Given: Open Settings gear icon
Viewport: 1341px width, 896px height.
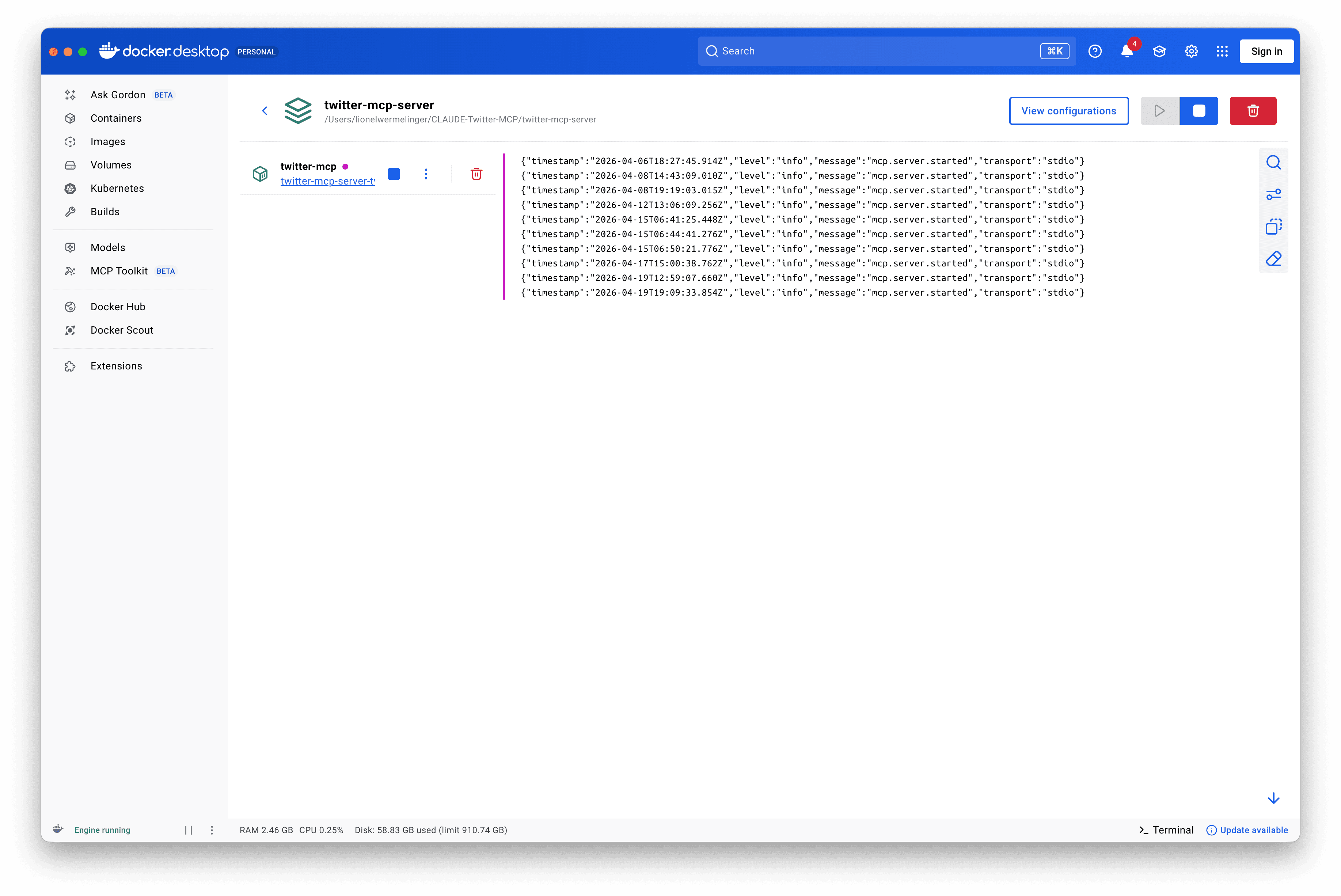Looking at the screenshot, I should tap(1191, 52).
